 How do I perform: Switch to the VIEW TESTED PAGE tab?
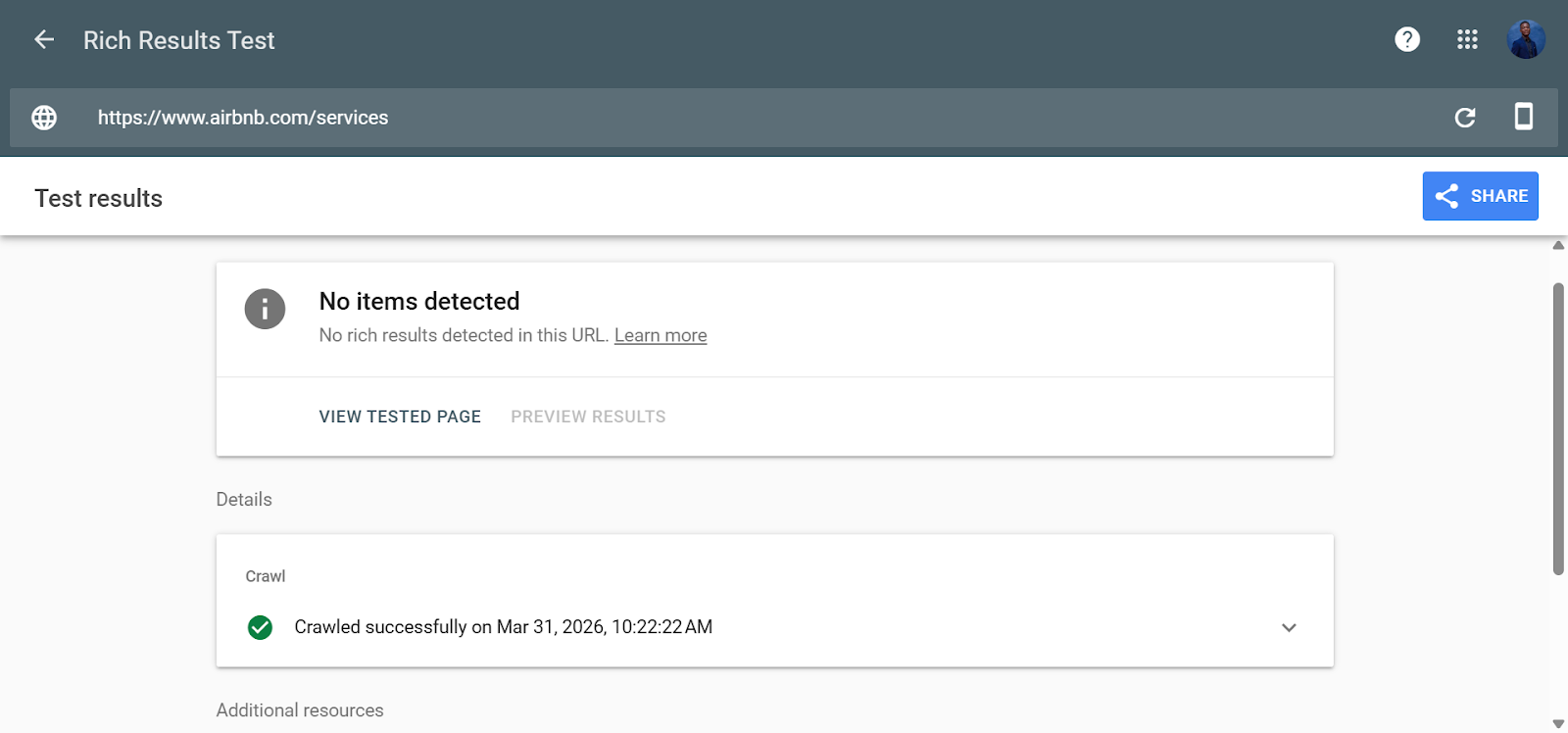[399, 415]
